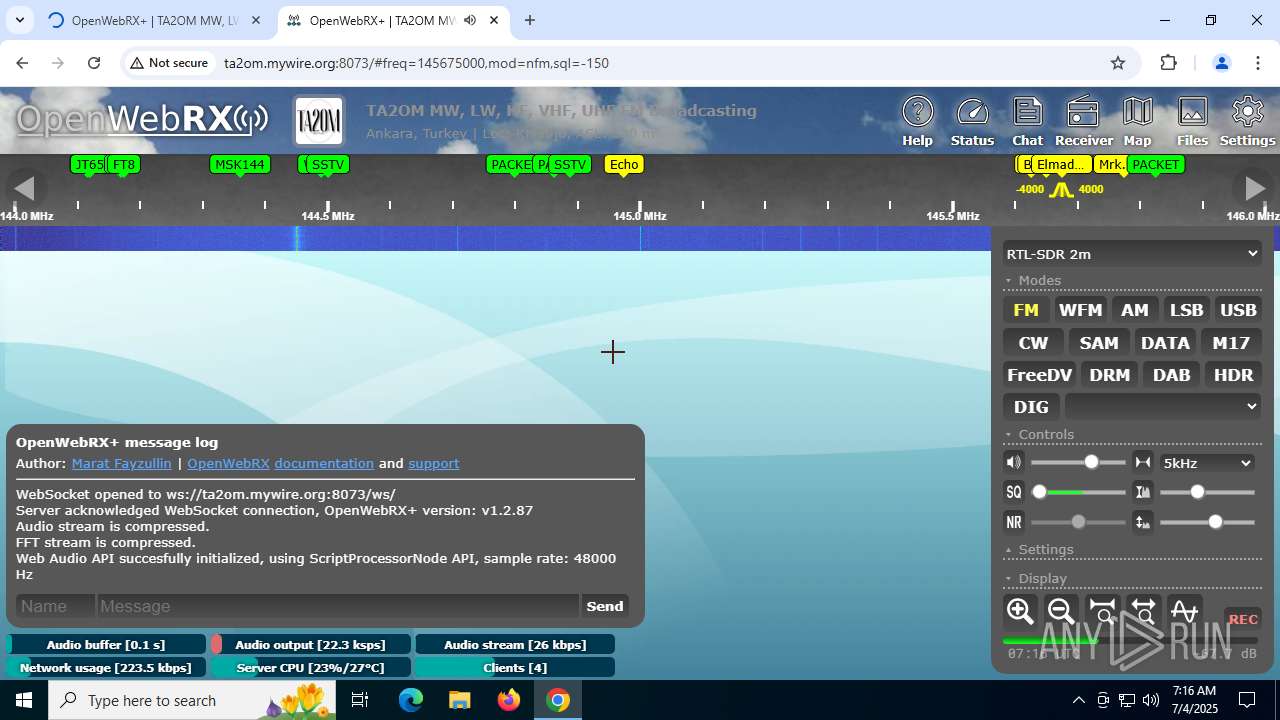1280x720 pixels.
Task: Open the Chat panel
Action: pos(1027,121)
